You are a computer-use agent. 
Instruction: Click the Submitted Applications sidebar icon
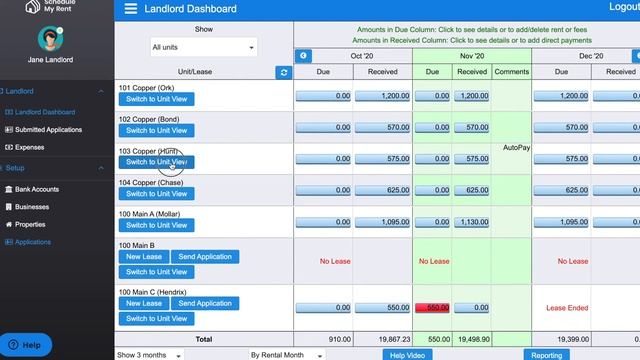click(x=9, y=129)
